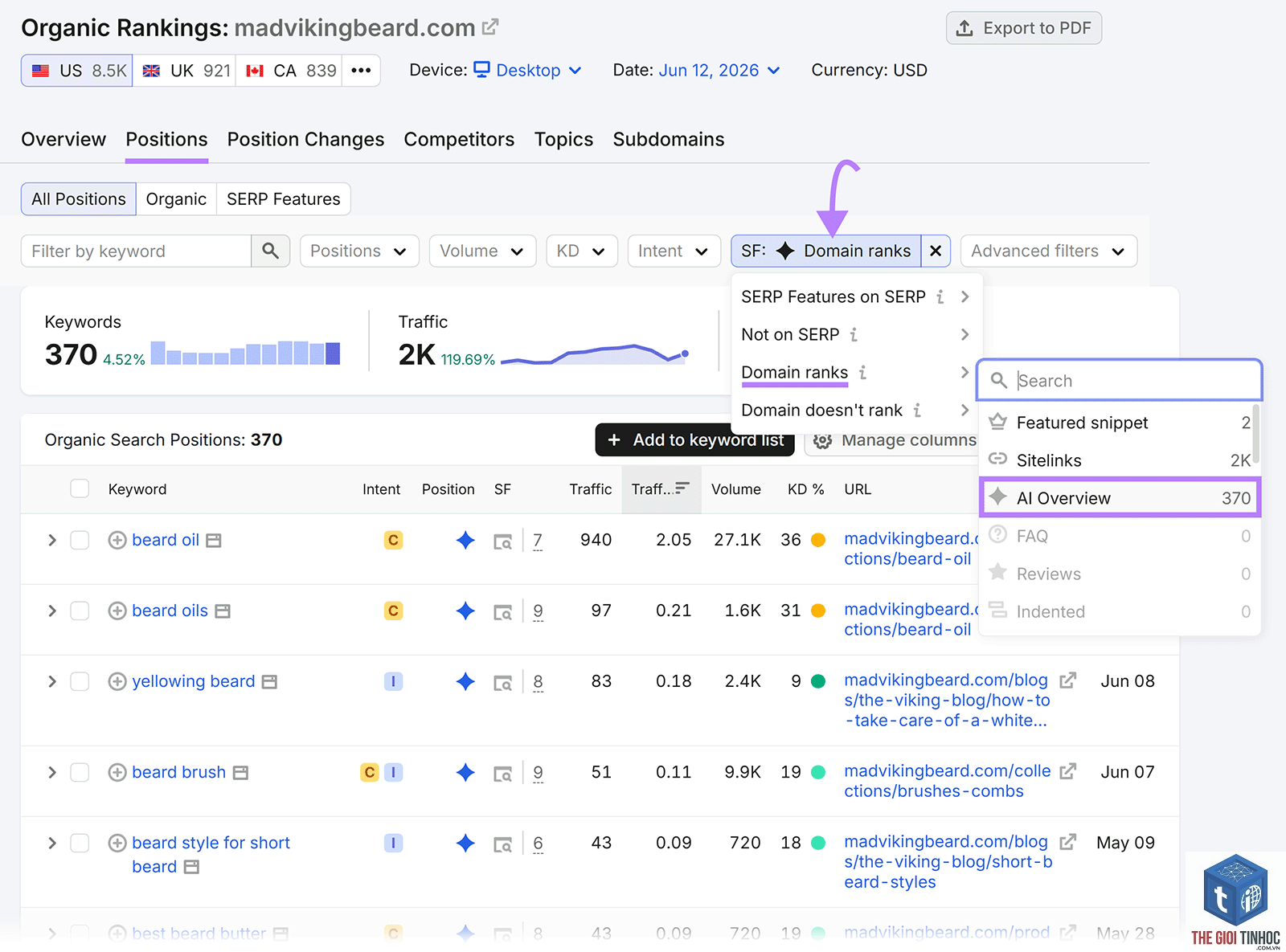Change the date Jun 12, 2026
Viewport: 1286px width, 952px height.
tap(719, 70)
